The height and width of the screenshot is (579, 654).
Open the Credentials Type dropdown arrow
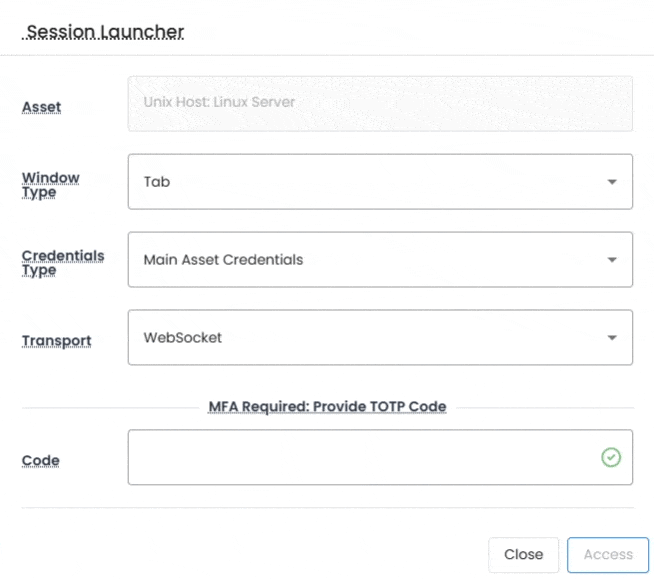[611, 260]
